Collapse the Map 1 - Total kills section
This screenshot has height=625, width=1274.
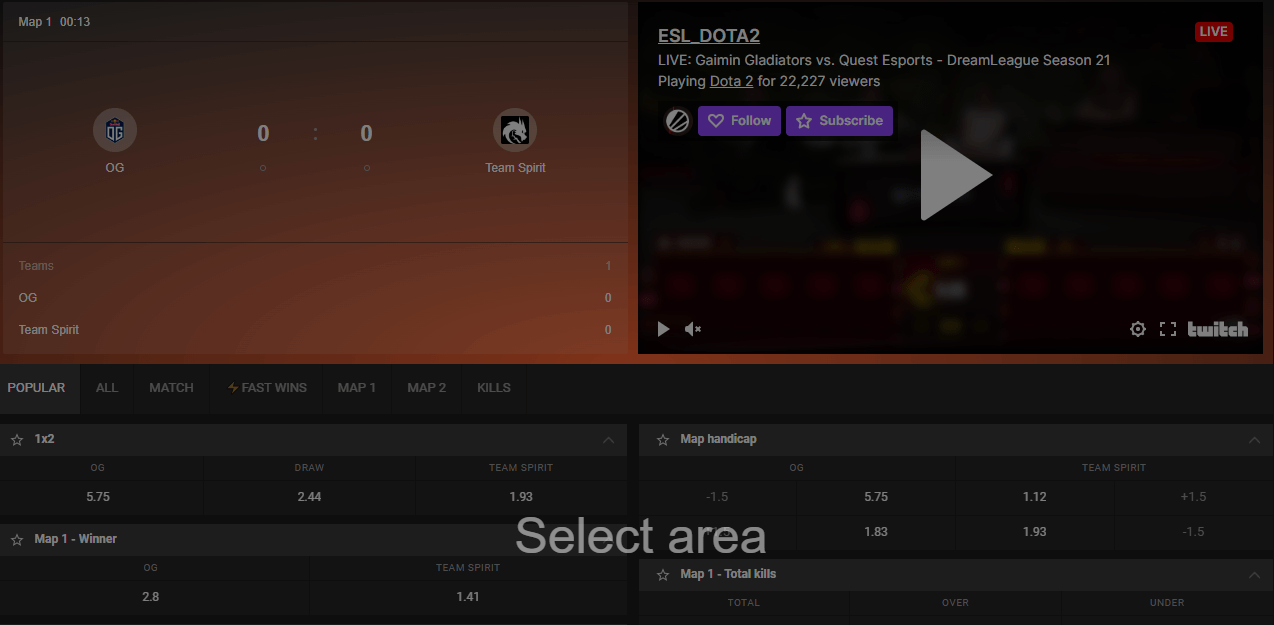click(x=1254, y=575)
